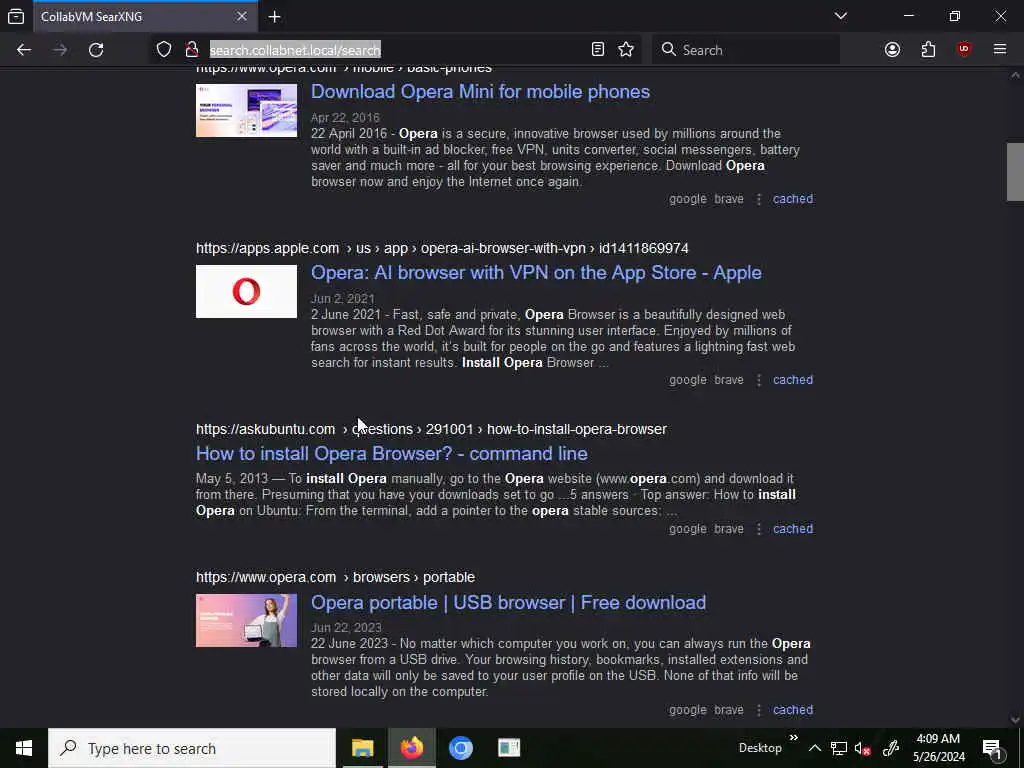Open the network status icon
This screenshot has width=1024, height=768.
pos(839,748)
